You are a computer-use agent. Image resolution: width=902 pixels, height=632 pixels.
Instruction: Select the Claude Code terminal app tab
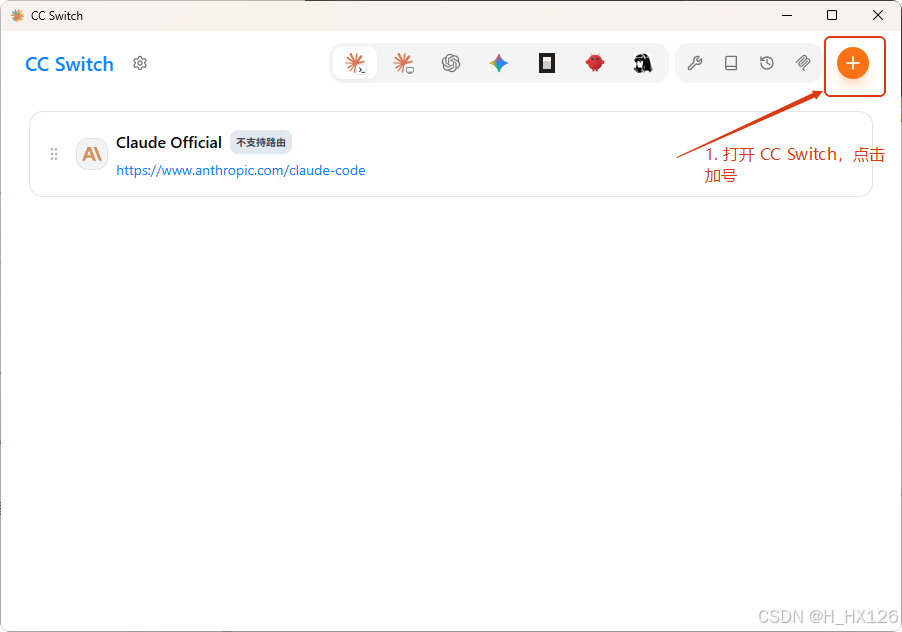[x=355, y=63]
